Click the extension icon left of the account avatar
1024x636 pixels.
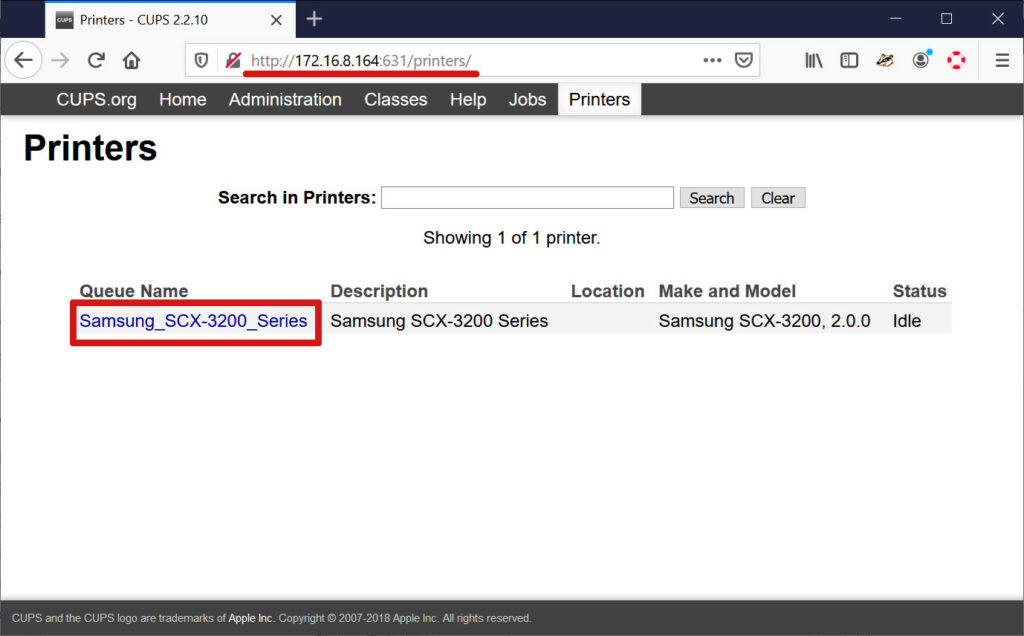pyautogui.click(x=885, y=61)
